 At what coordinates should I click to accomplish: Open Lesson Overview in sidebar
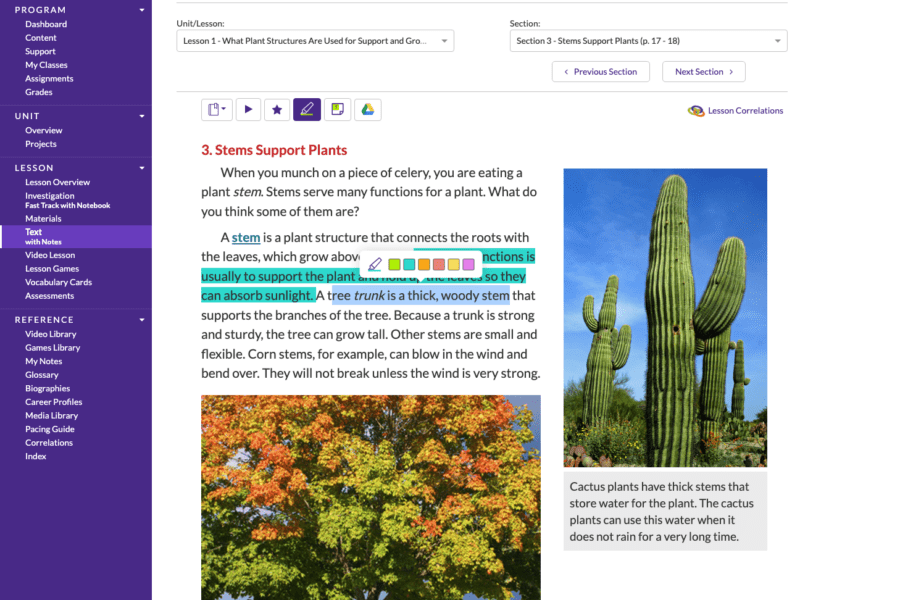57,182
